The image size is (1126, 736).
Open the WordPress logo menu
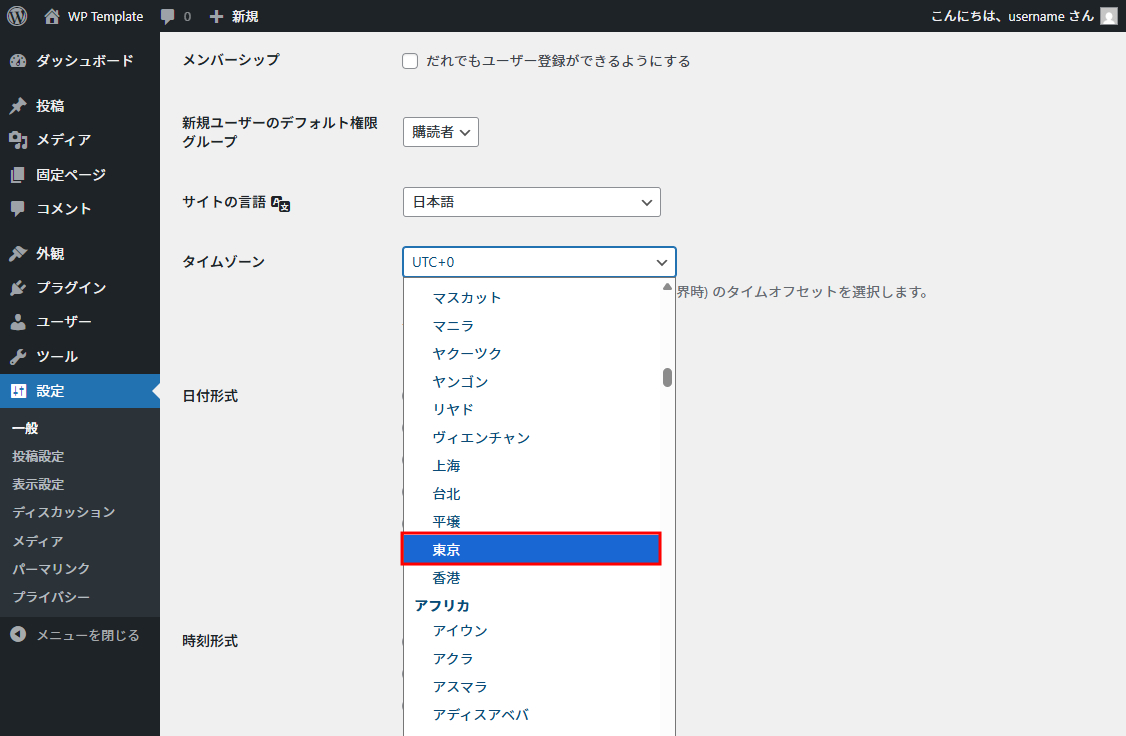tap(17, 16)
